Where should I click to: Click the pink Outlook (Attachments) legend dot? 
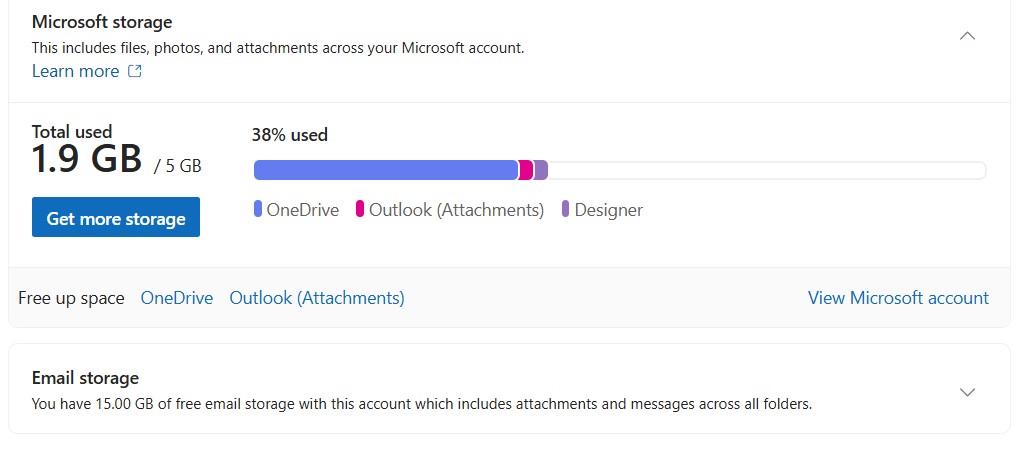coord(360,209)
